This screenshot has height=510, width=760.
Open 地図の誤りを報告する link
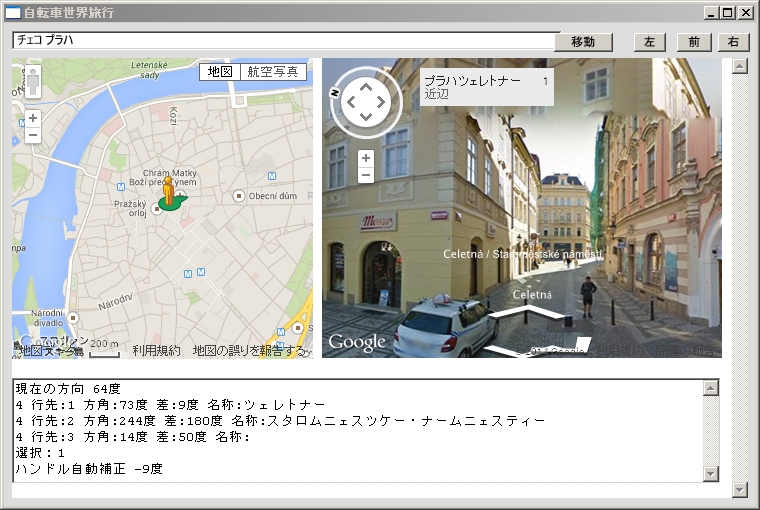click(x=249, y=351)
